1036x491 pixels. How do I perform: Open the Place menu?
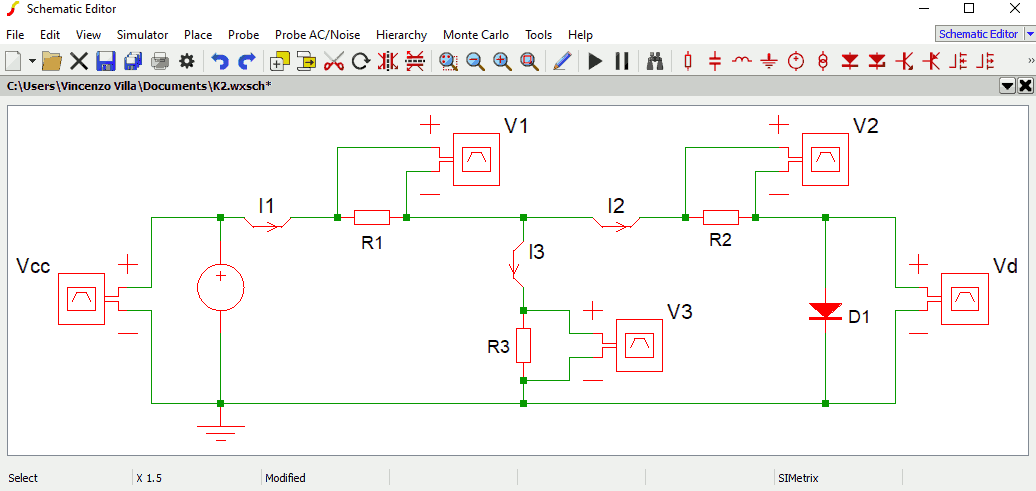point(198,35)
